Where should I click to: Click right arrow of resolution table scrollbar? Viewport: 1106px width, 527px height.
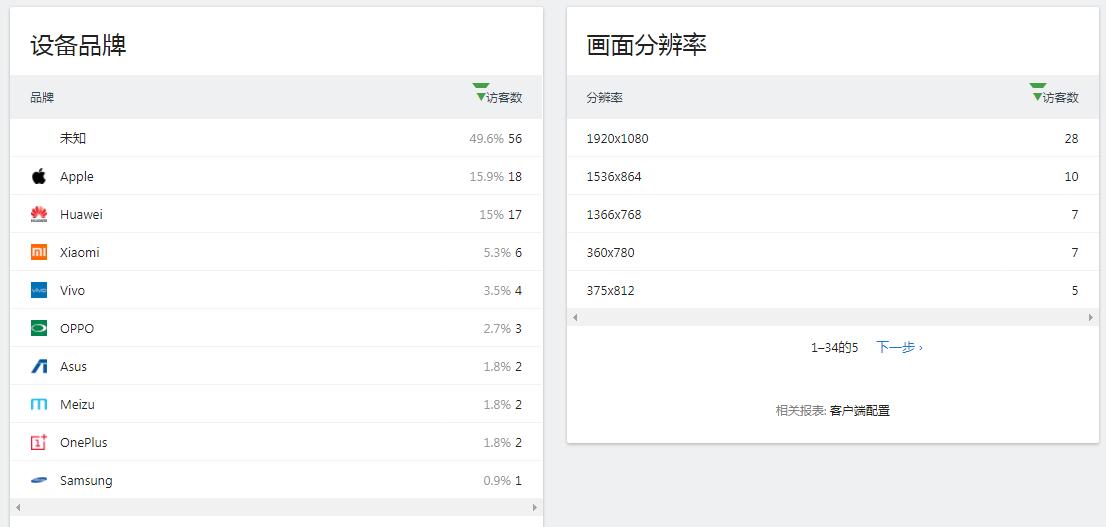[x=1091, y=317]
